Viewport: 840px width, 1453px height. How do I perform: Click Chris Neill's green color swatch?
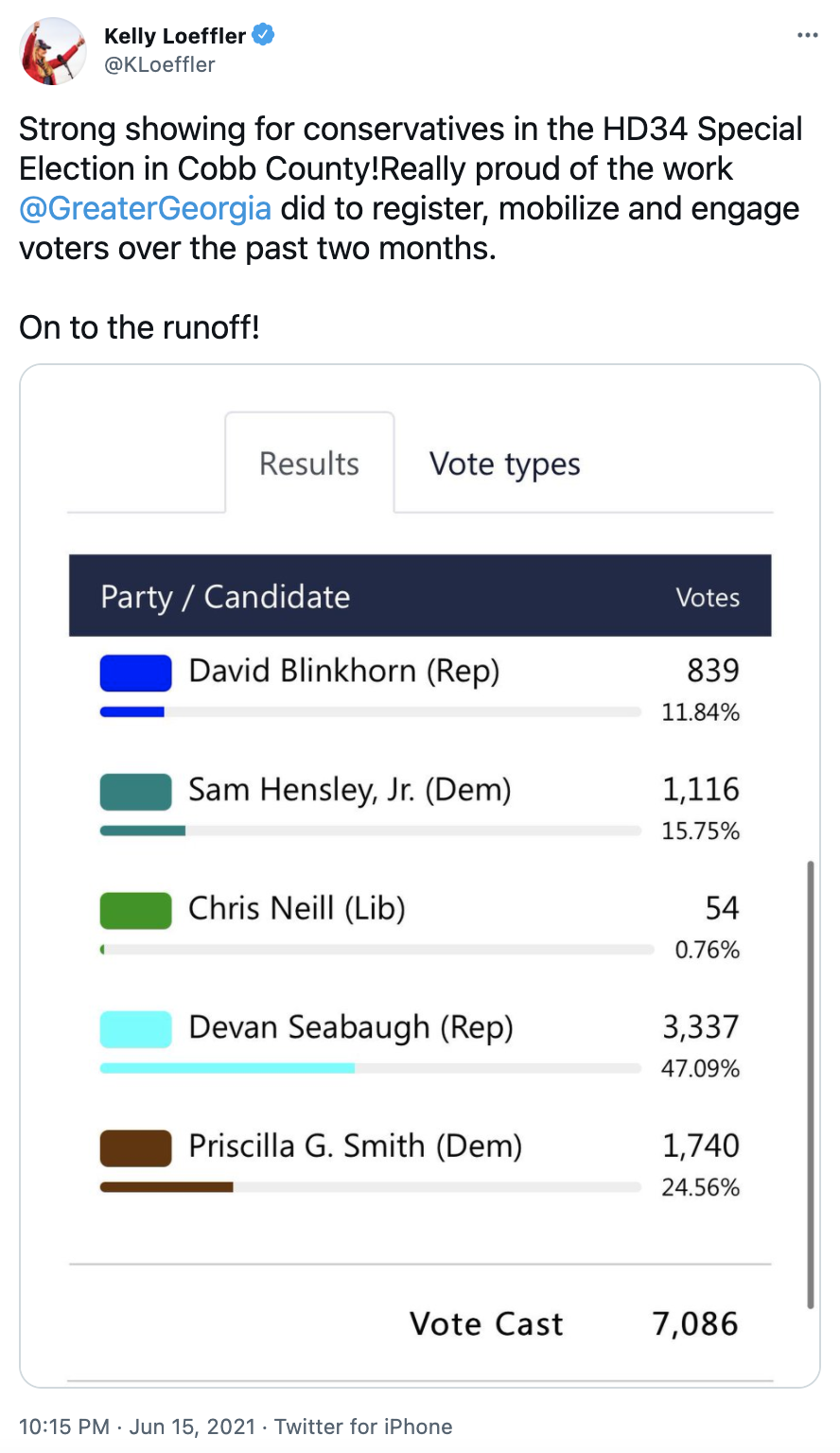tap(136, 910)
